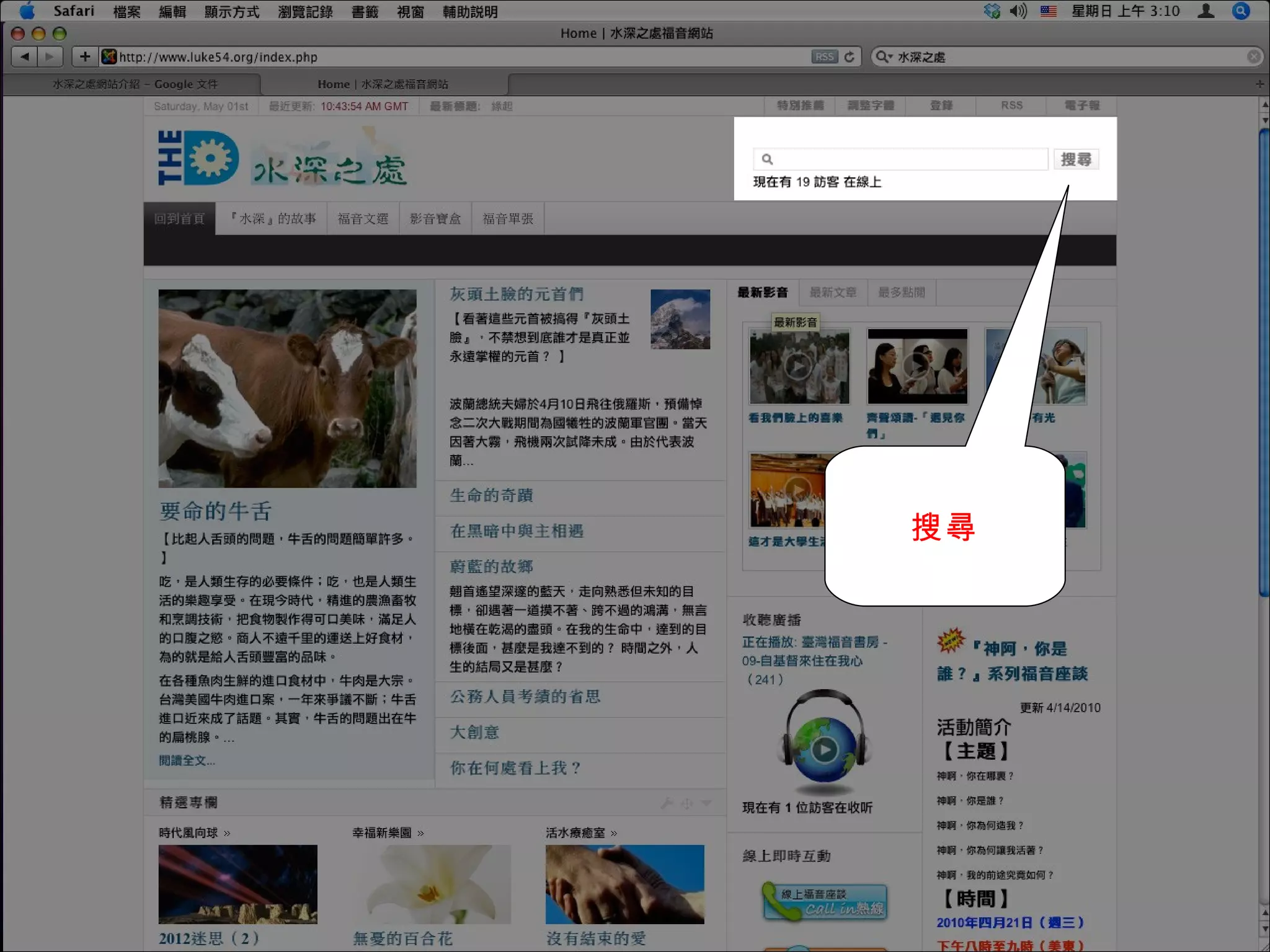Click the volume icon in menu bar
The image size is (1270, 952).
1018,11
